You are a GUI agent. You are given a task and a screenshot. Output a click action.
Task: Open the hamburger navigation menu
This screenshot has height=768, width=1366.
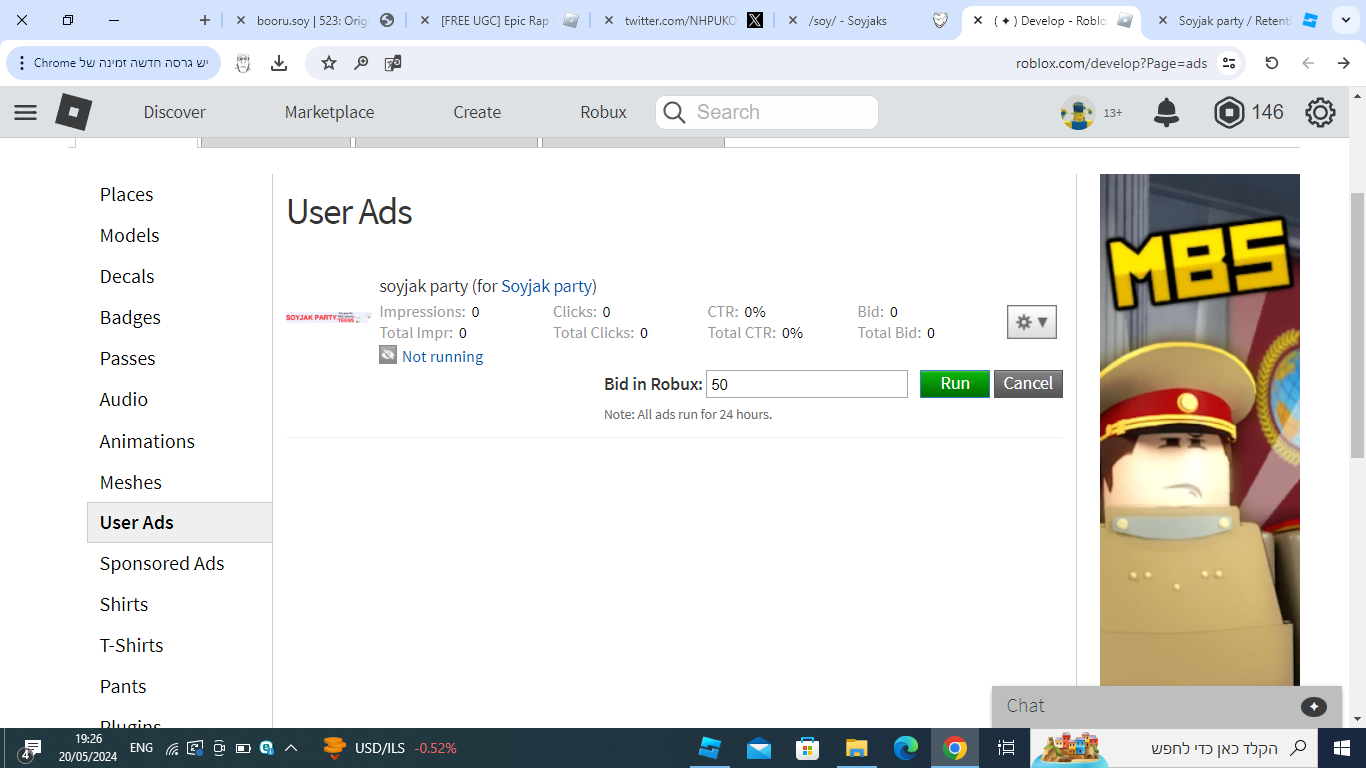25,112
